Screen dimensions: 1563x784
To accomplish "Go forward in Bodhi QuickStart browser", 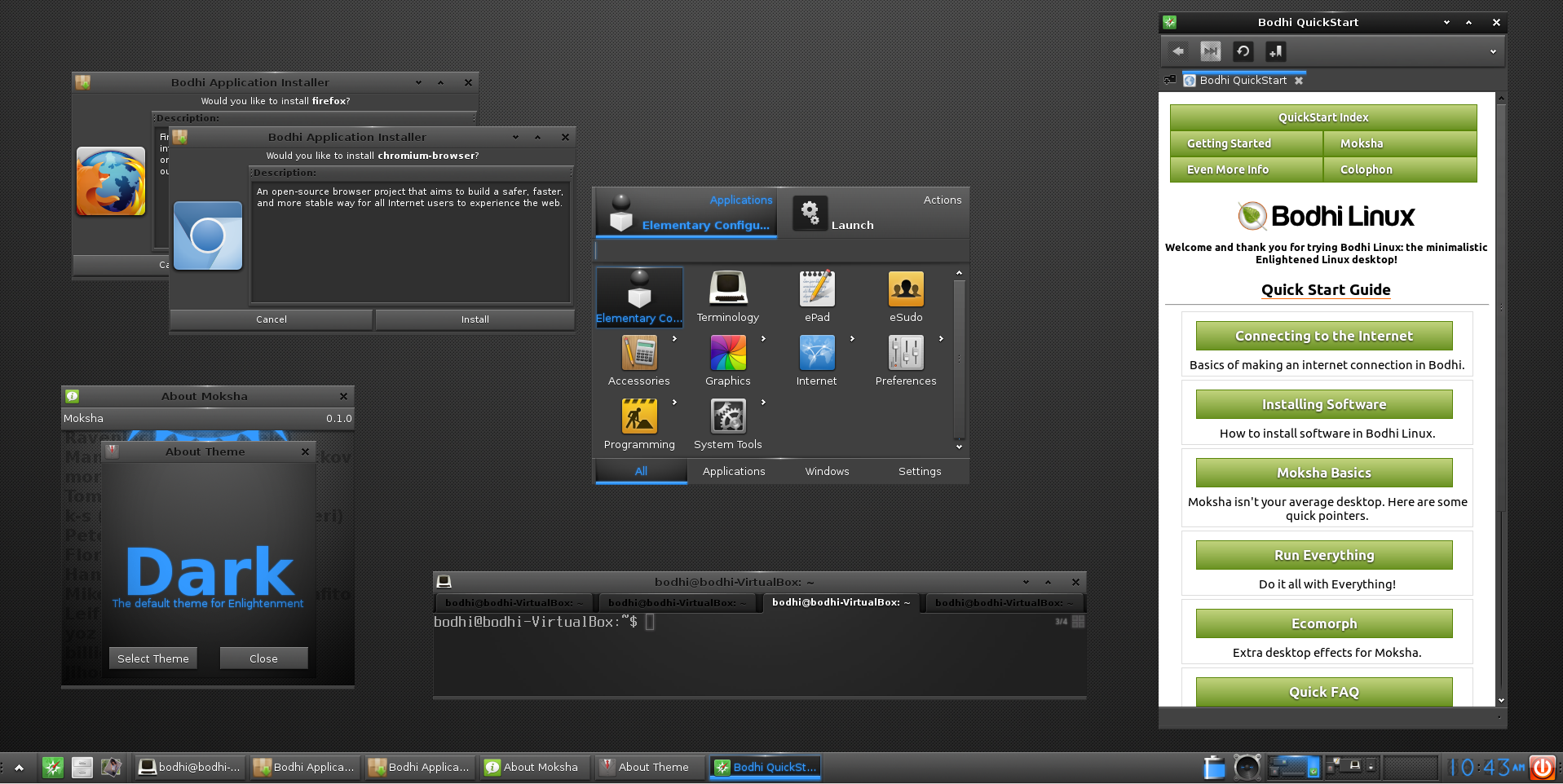I will pyautogui.click(x=1211, y=51).
